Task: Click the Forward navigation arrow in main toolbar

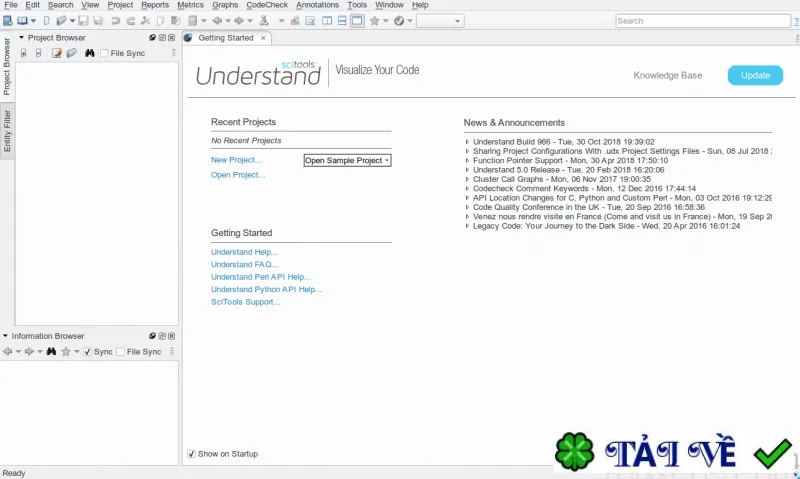Action: [x=239, y=21]
